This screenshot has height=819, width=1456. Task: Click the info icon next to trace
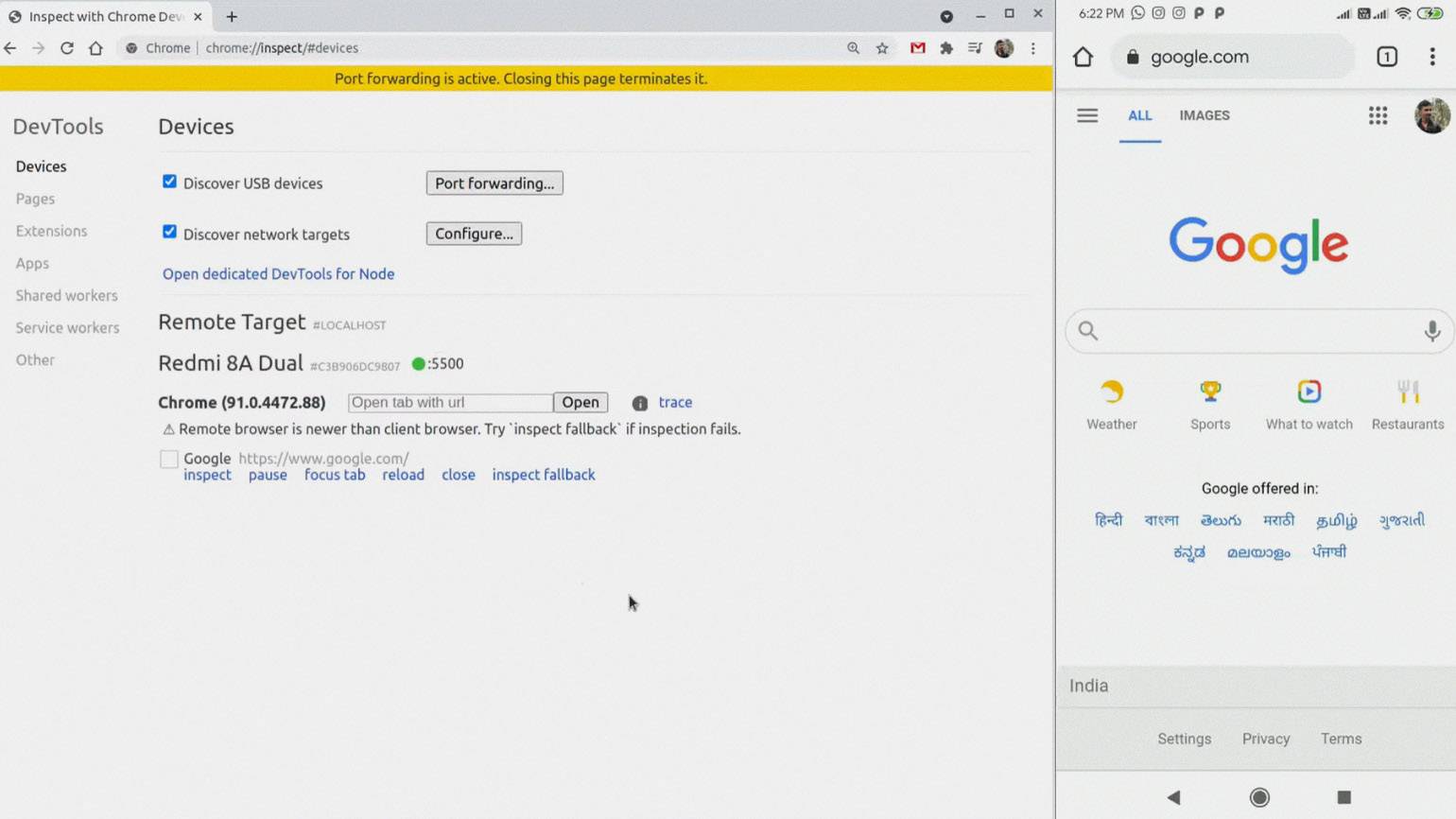[x=640, y=403]
